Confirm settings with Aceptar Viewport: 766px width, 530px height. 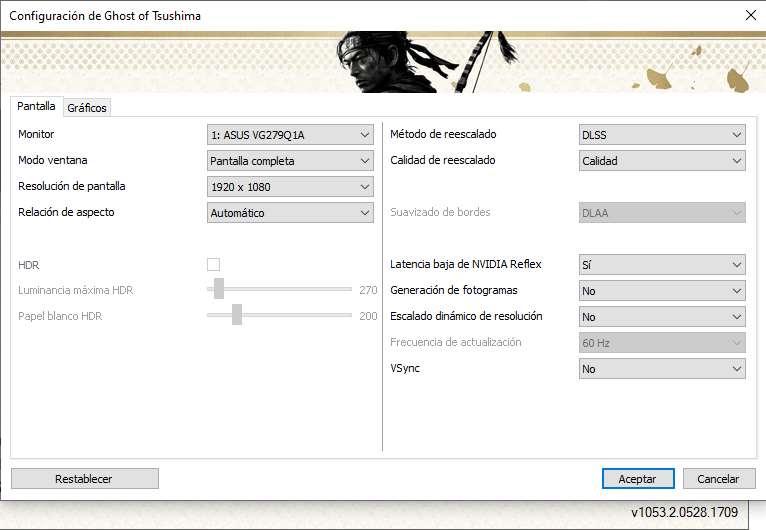[x=638, y=479]
